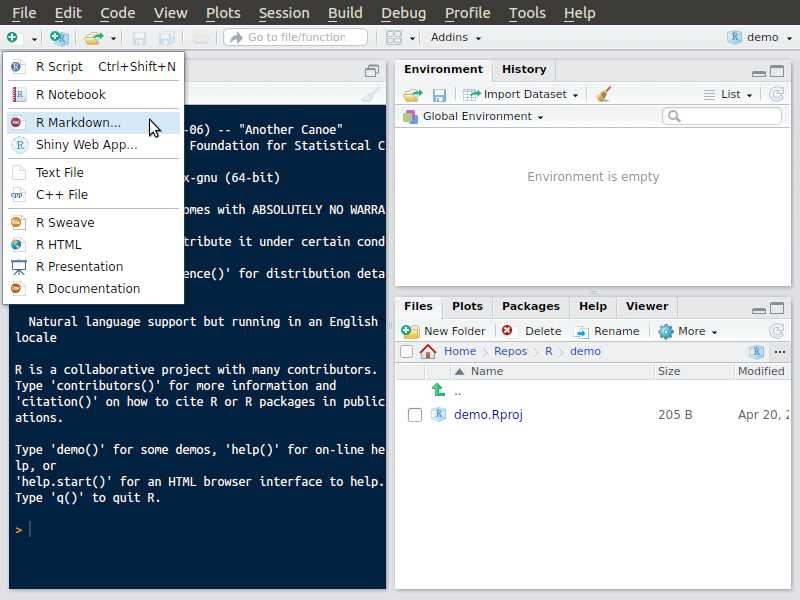
Task: Click in the Go to file/function field
Action: click(295, 38)
